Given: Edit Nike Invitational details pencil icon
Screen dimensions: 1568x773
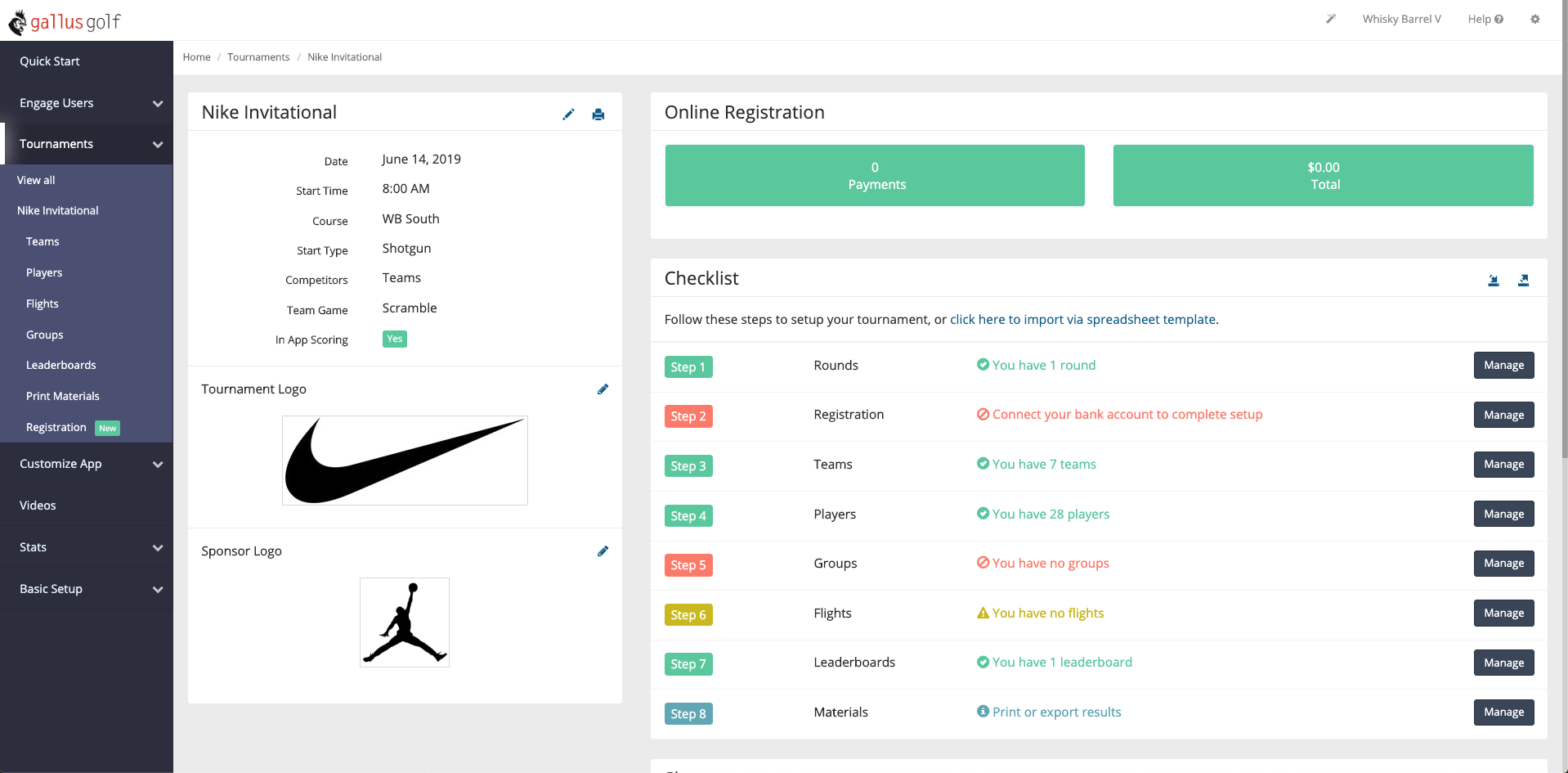Looking at the screenshot, I should pyautogui.click(x=568, y=115).
